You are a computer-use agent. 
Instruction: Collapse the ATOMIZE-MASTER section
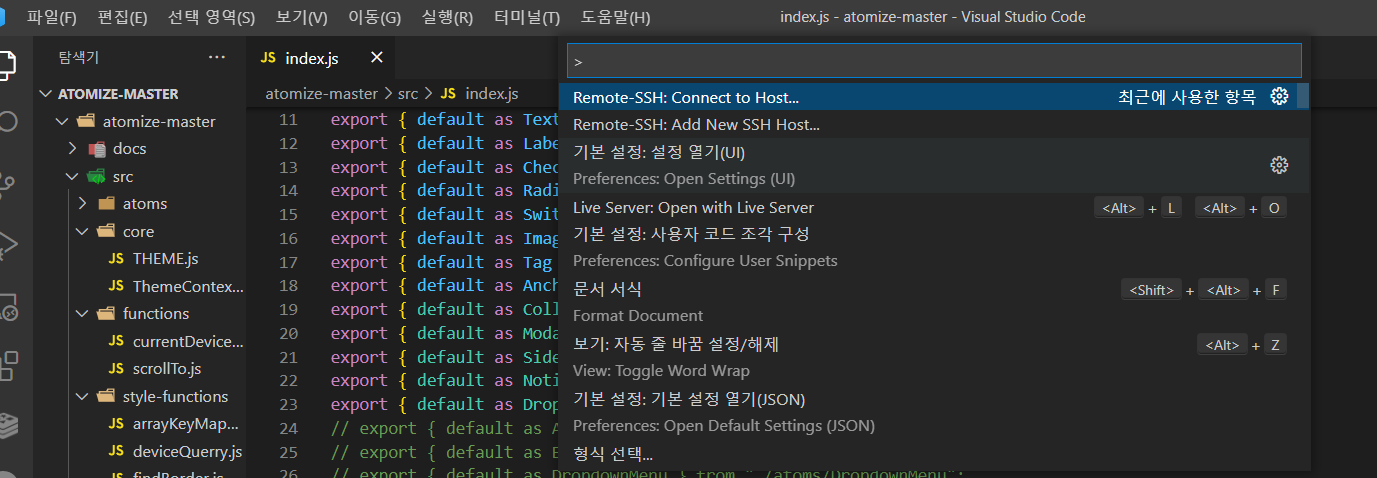coord(45,94)
